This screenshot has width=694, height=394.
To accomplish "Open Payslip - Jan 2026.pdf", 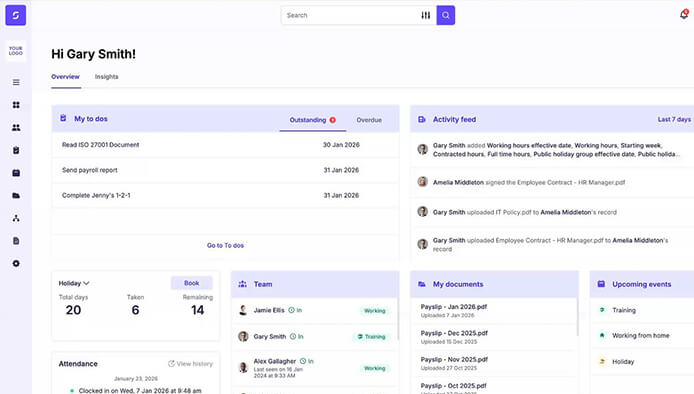I will tap(454, 307).
